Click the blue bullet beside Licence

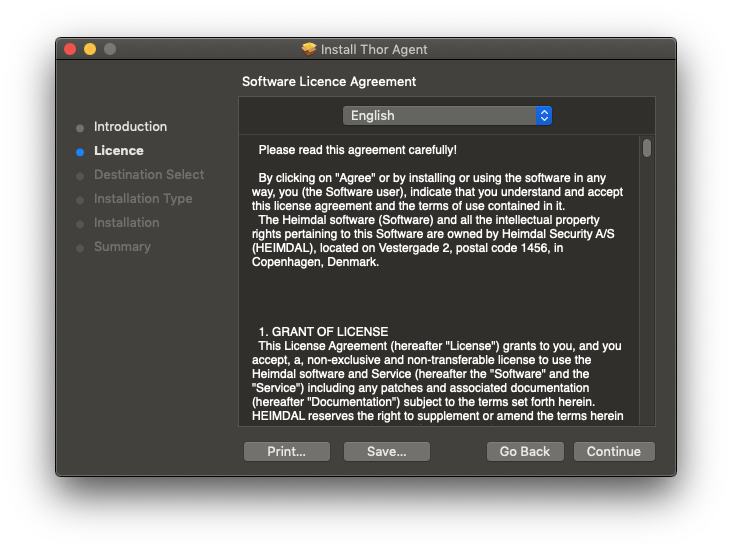(80, 152)
